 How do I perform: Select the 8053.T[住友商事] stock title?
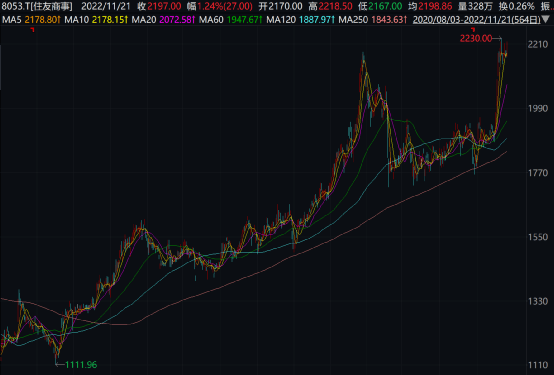point(37,6)
